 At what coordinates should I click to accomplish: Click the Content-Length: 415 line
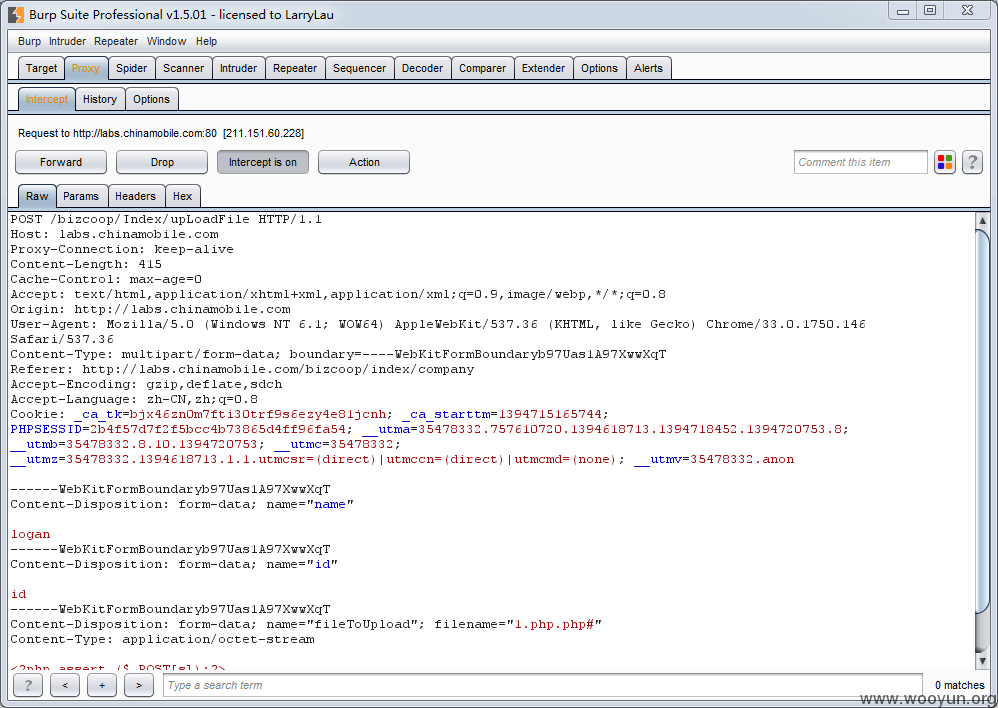86,264
